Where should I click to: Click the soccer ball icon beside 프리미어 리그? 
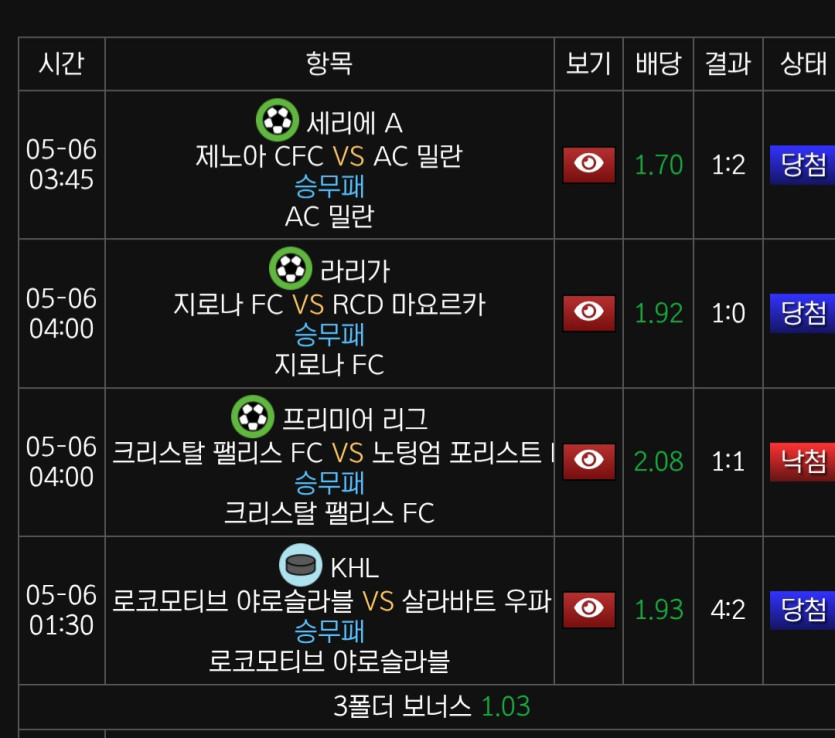pos(252,416)
